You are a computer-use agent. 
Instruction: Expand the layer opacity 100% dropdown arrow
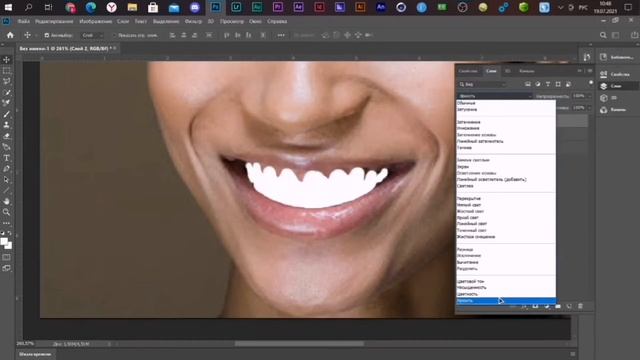point(589,96)
